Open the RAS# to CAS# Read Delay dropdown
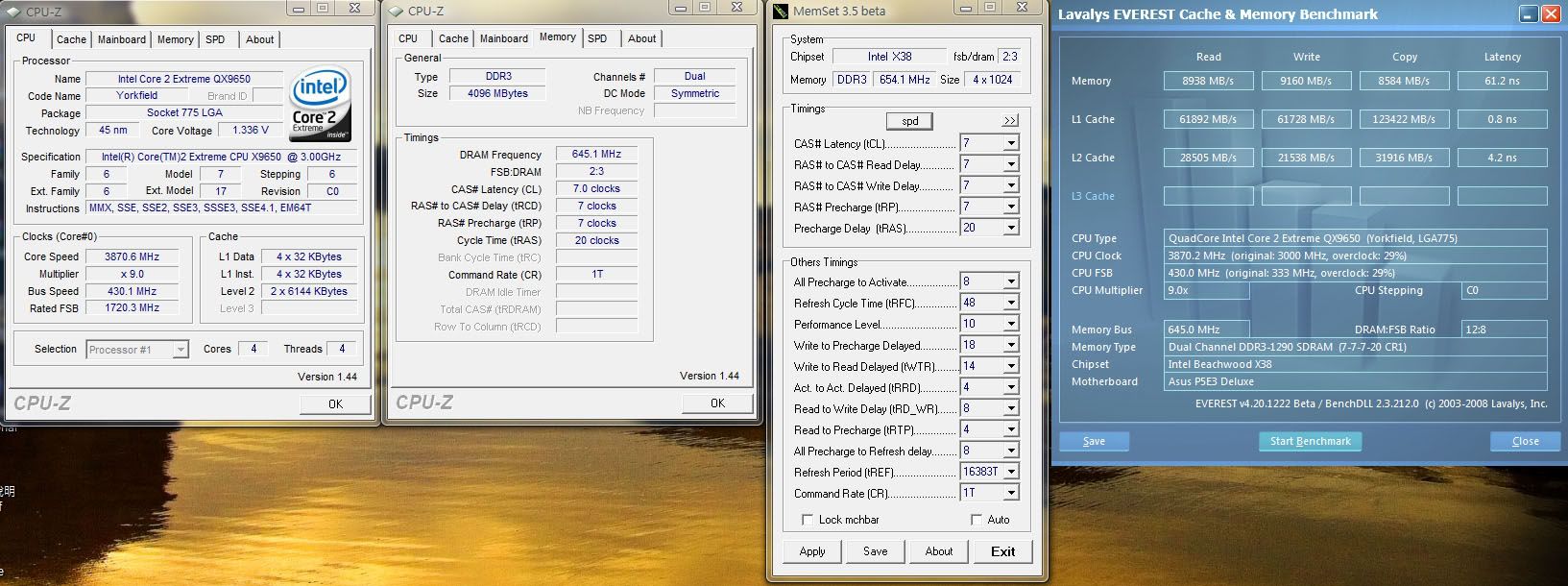Screen dimensions: 1568x586 1010,164
